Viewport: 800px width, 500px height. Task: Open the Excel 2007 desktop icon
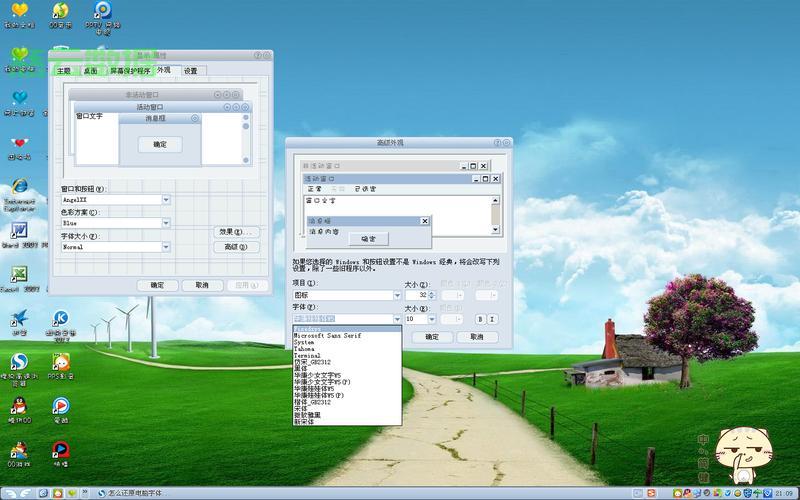tap(18, 275)
